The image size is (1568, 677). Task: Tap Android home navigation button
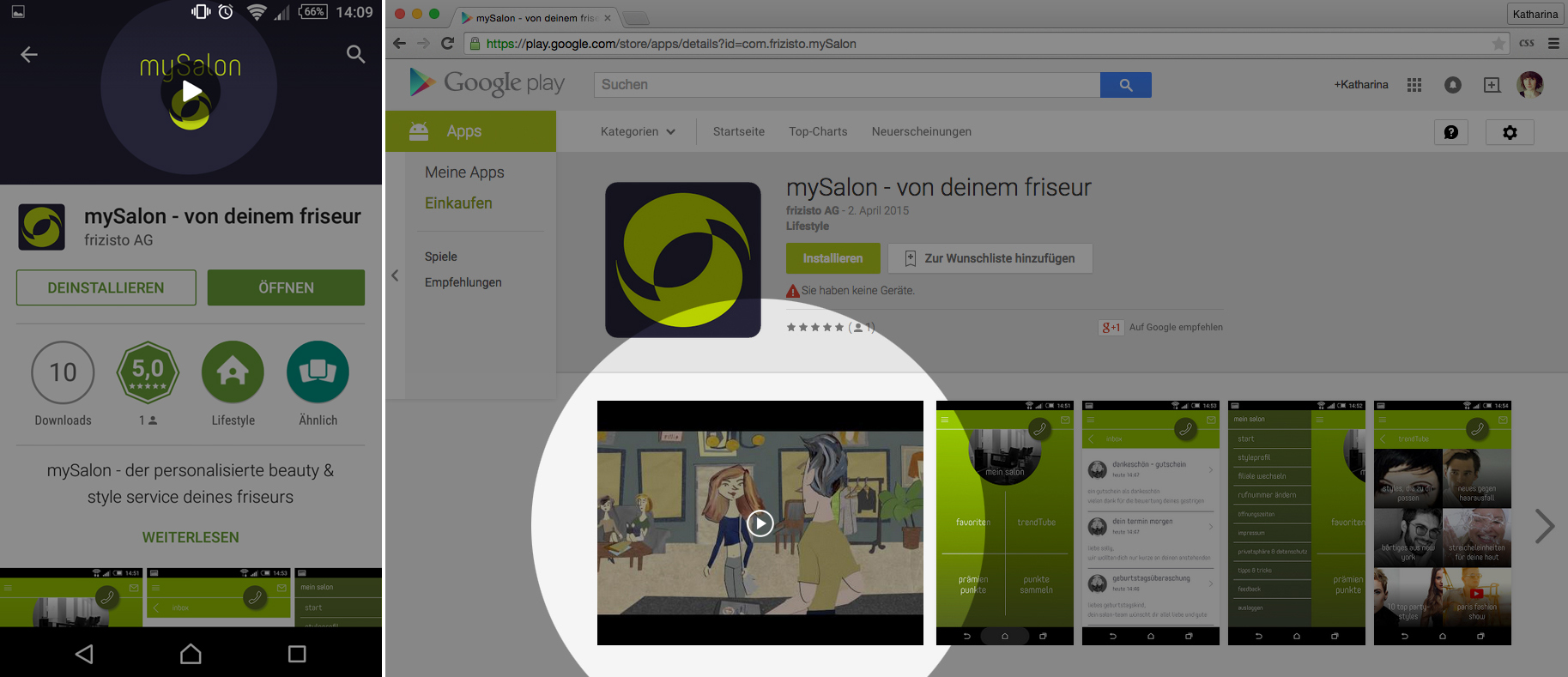(191, 654)
